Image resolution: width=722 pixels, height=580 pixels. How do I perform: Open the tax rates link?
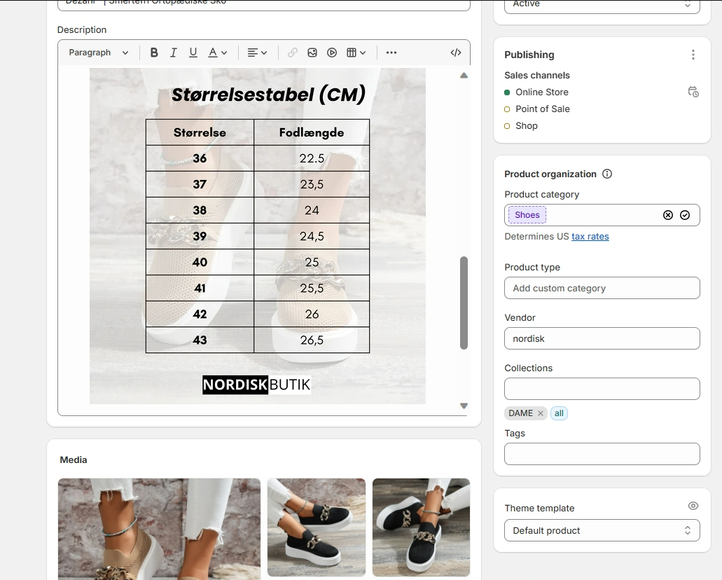(x=590, y=237)
